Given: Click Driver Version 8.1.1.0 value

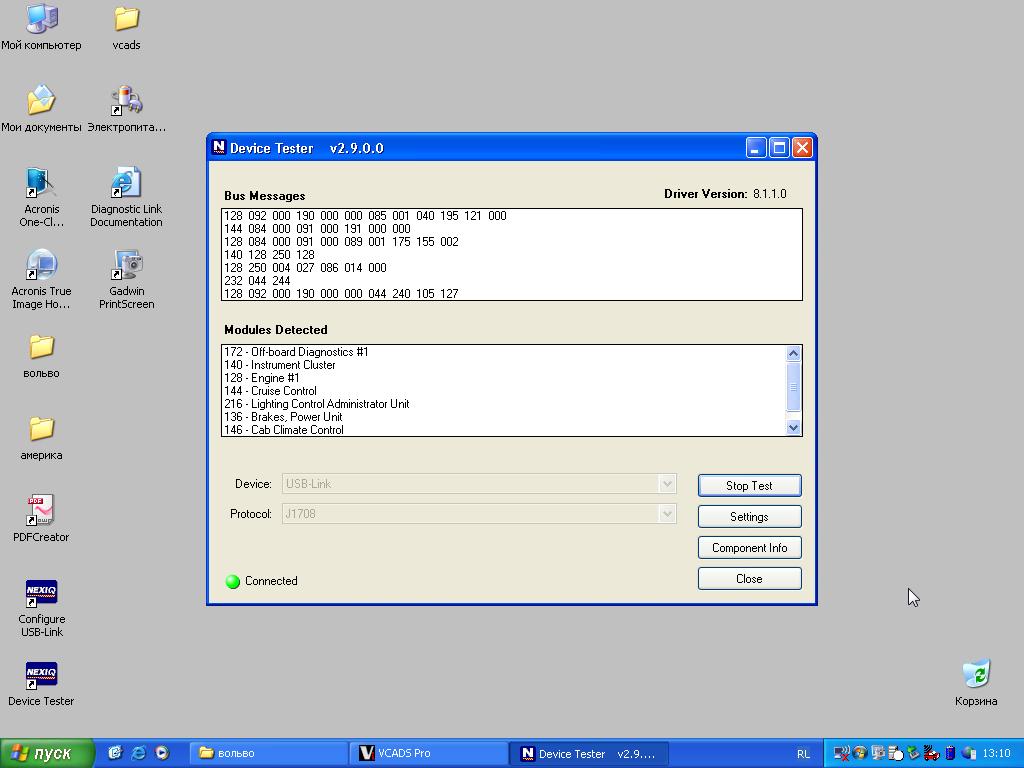Looking at the screenshot, I should 770,194.
